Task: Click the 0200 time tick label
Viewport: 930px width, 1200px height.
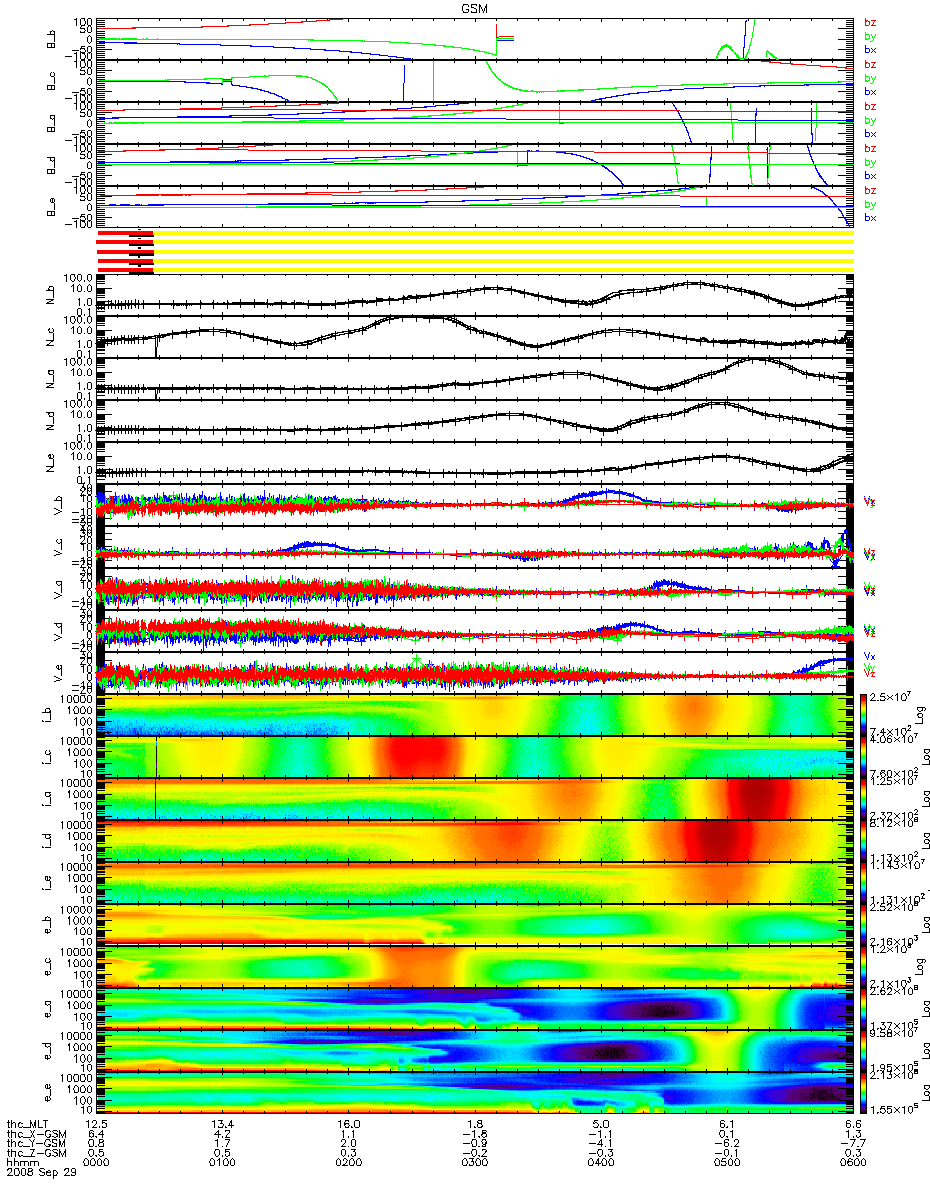Action: coord(349,1164)
